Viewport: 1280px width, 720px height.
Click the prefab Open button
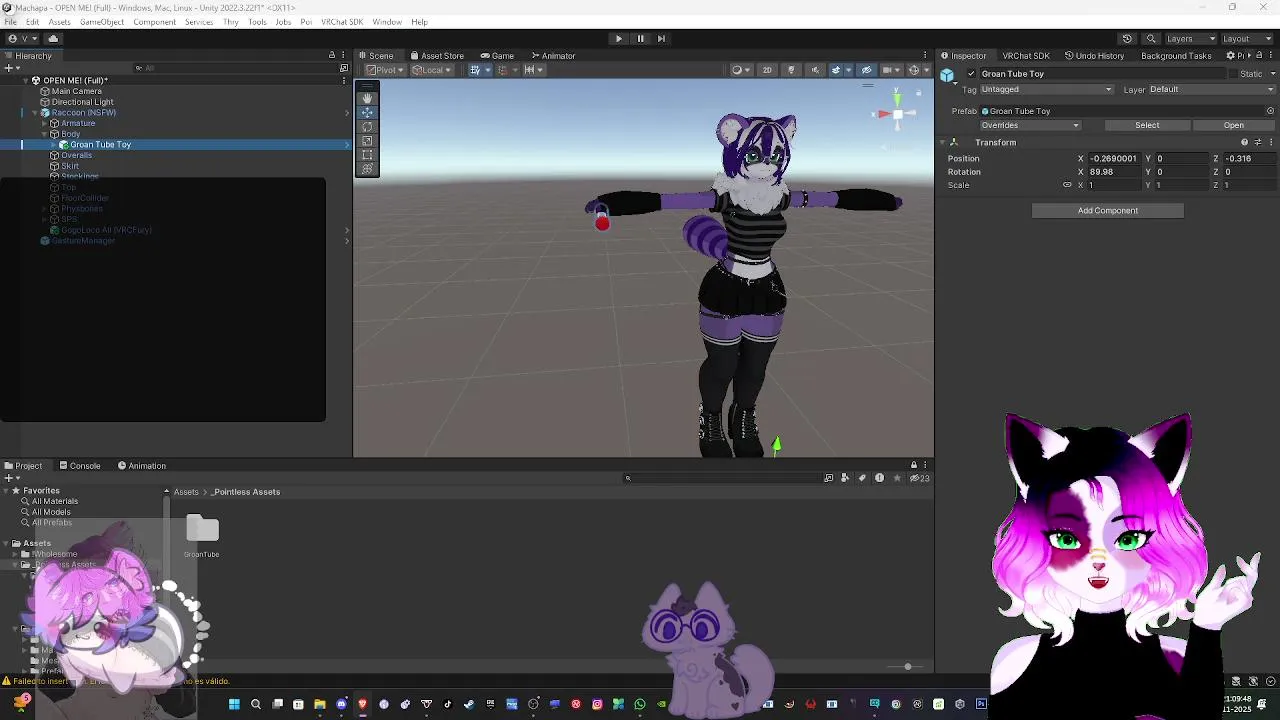point(1233,125)
